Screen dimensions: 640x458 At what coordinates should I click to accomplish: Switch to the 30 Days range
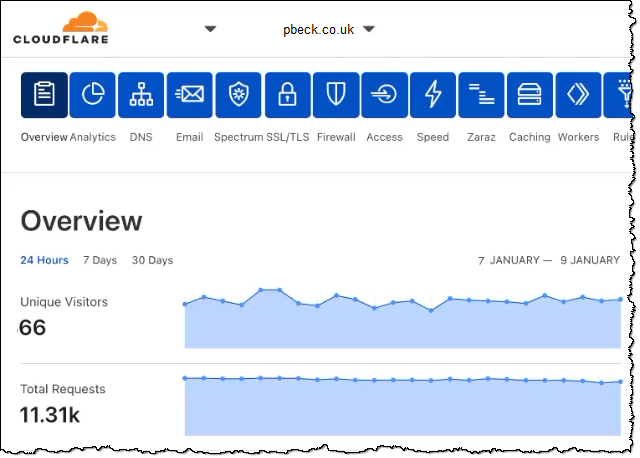tap(152, 260)
